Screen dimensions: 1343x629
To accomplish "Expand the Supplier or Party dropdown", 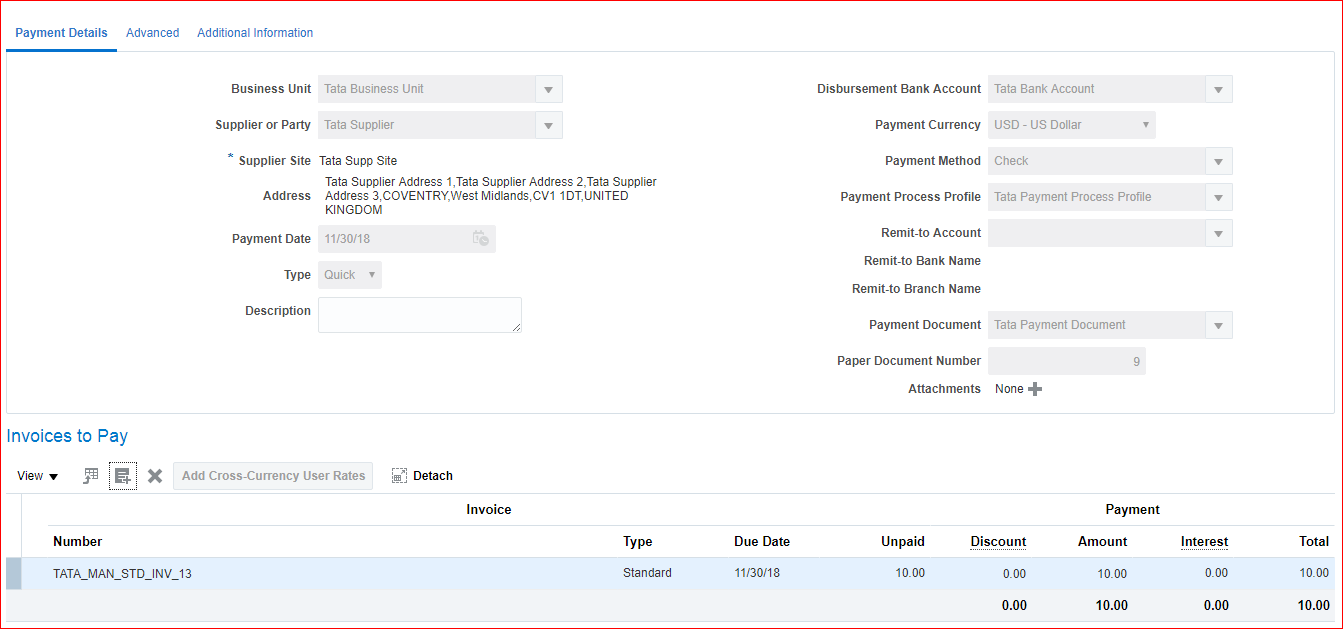I will [548, 125].
